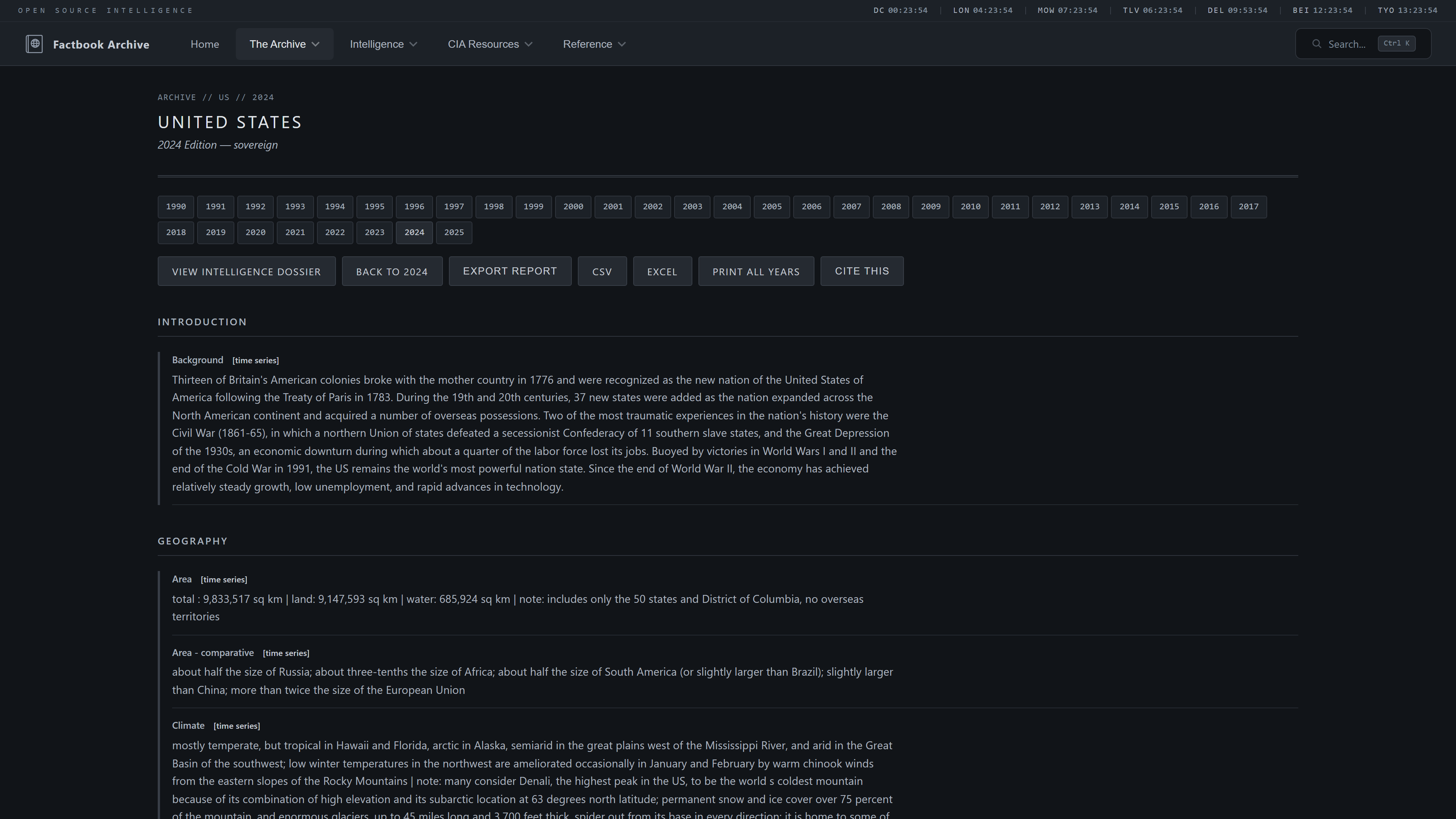Switch to the 2025 edition year

pos(454,233)
